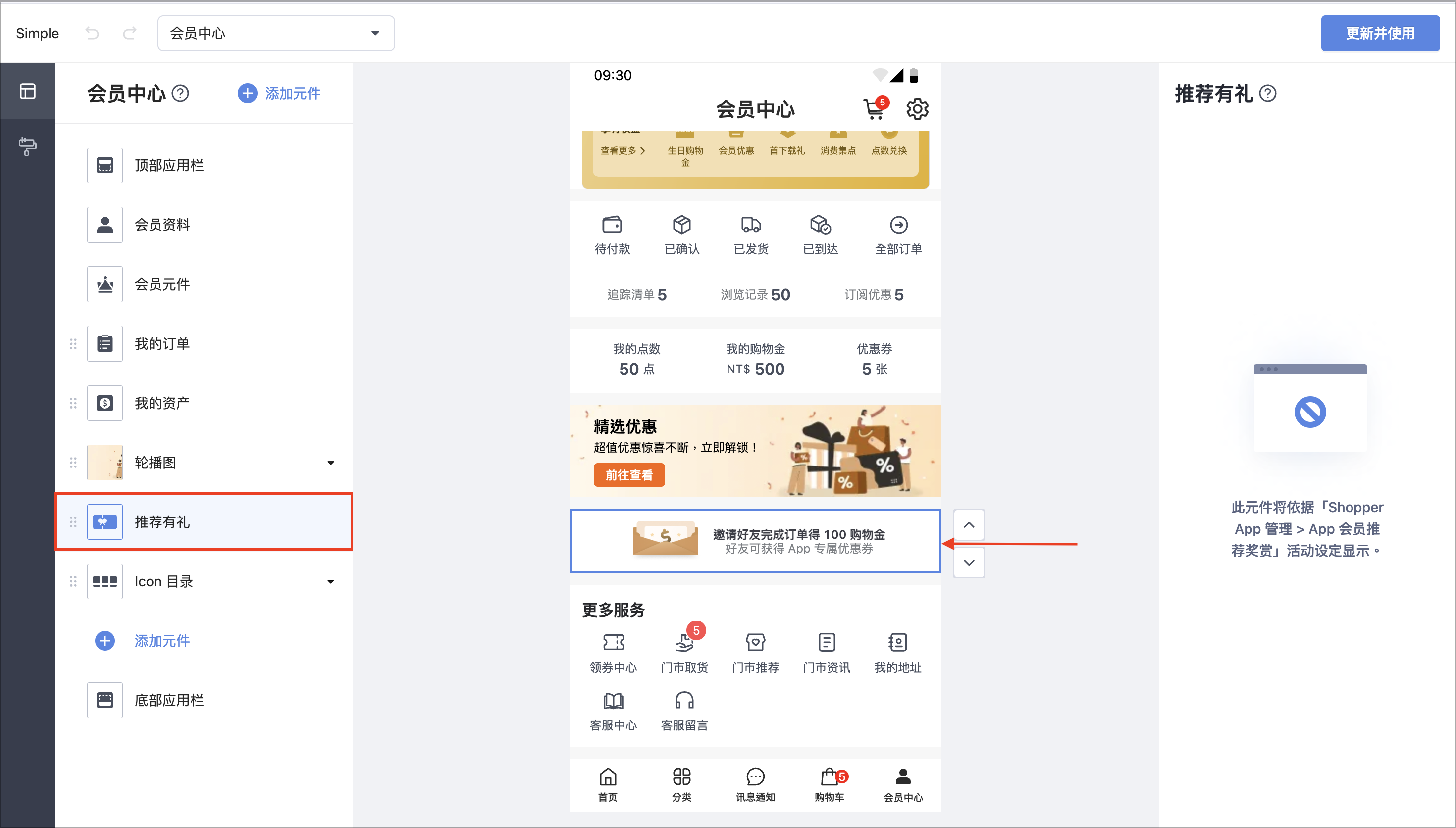Click the 前往查看 banner button

coord(629,475)
